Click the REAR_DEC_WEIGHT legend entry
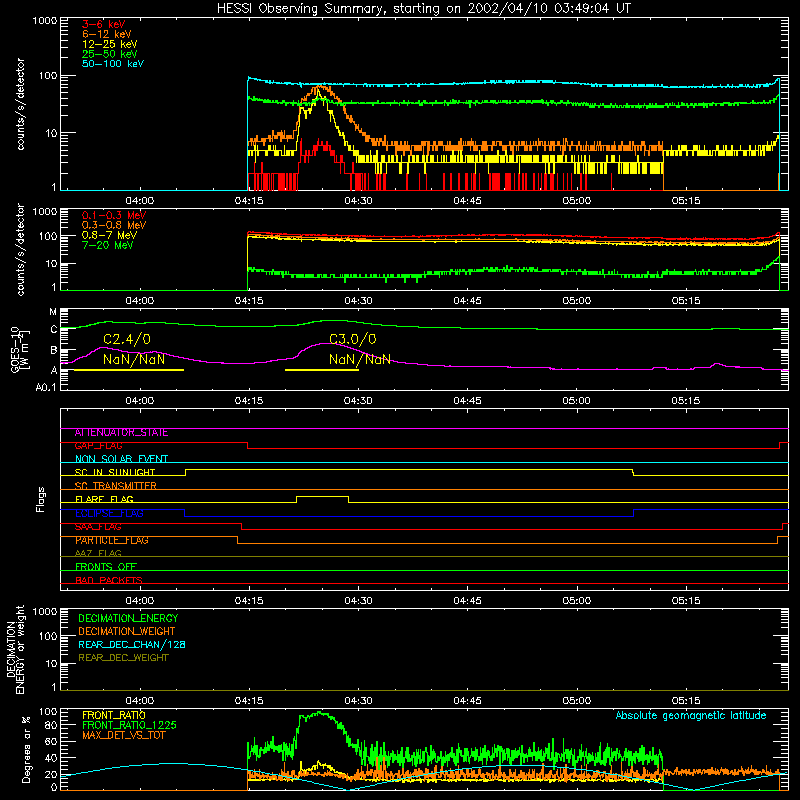 [x=123, y=658]
